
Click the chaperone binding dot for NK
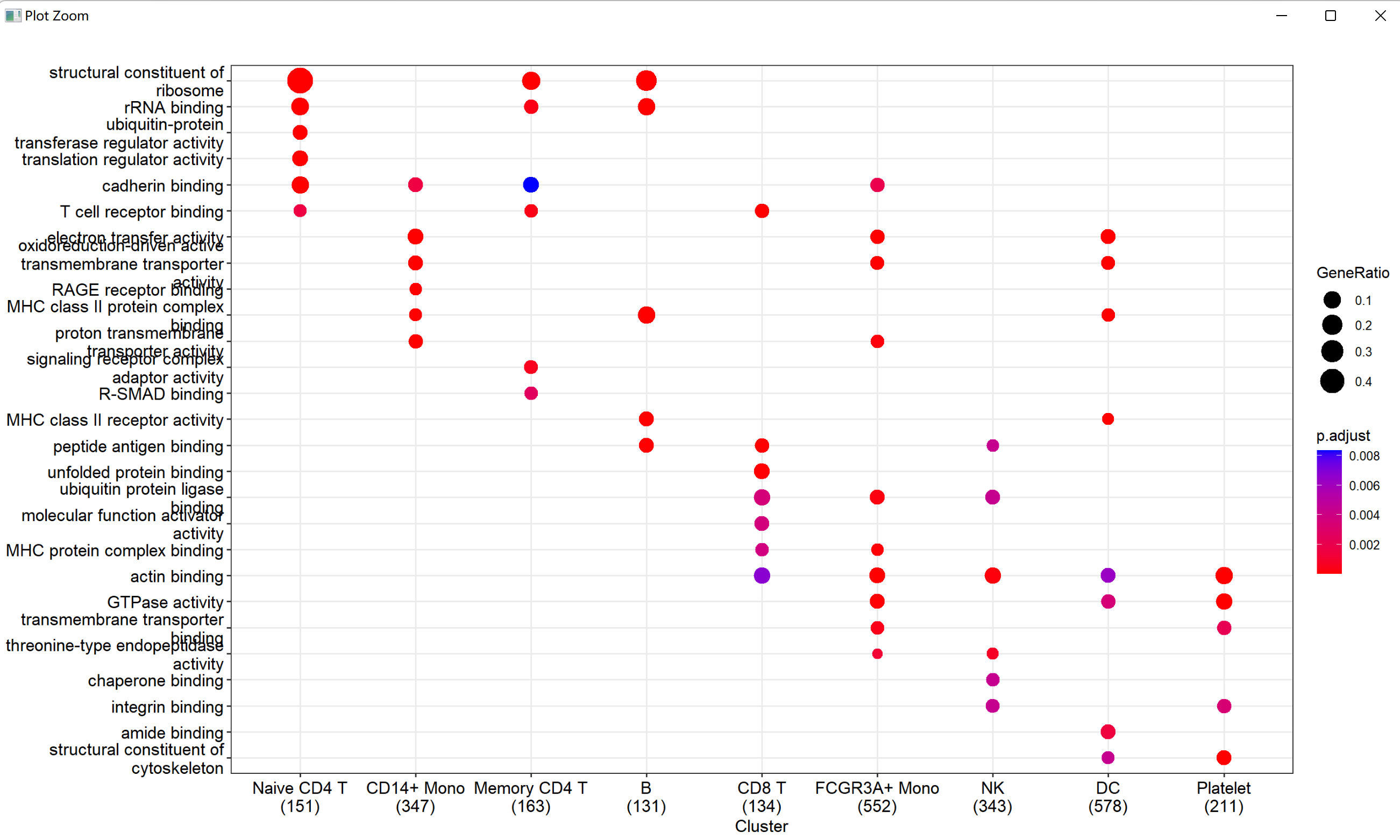tap(992, 679)
